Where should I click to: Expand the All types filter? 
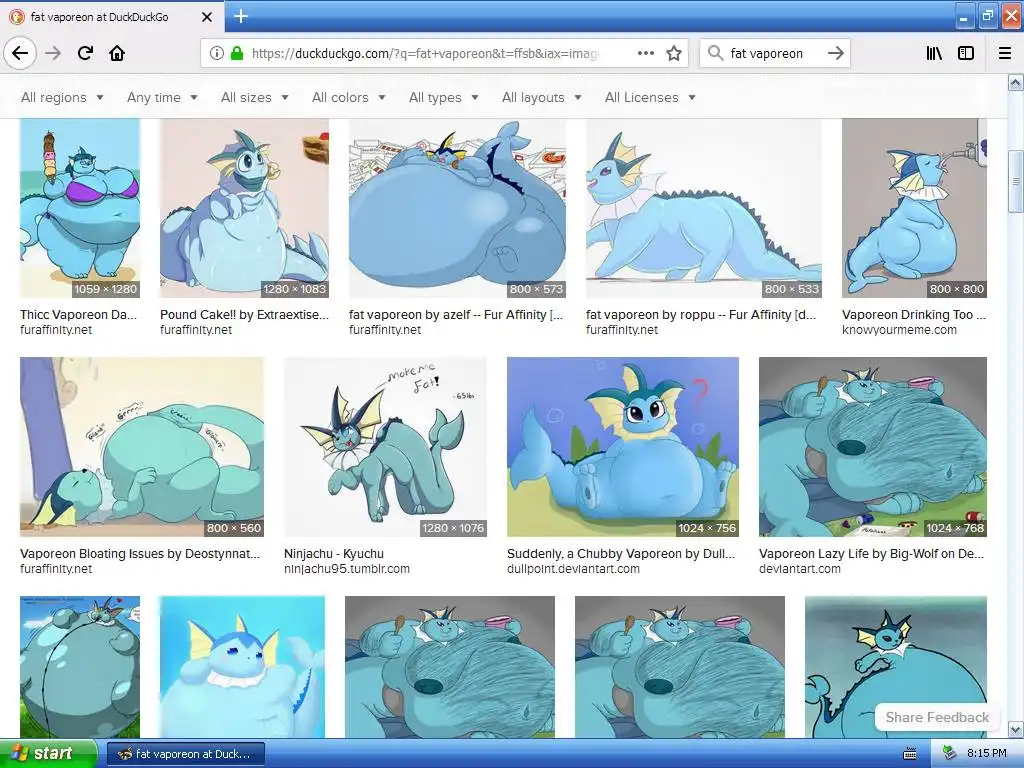(443, 97)
